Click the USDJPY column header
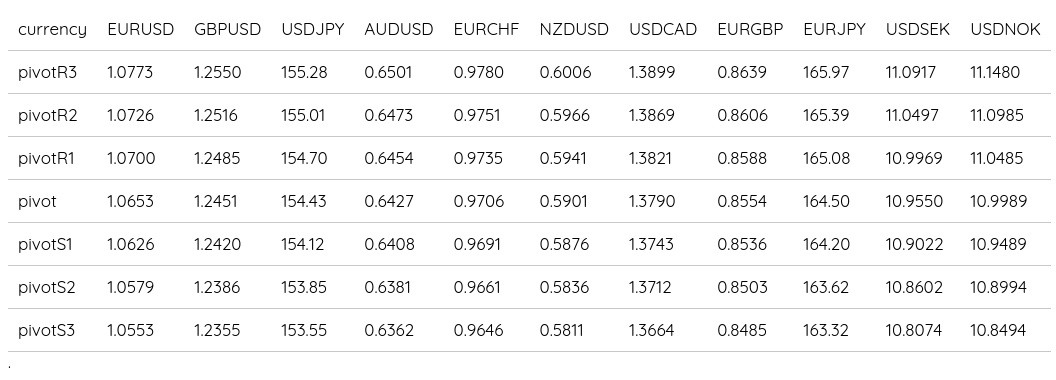This screenshot has height=380, width=1056. point(312,30)
